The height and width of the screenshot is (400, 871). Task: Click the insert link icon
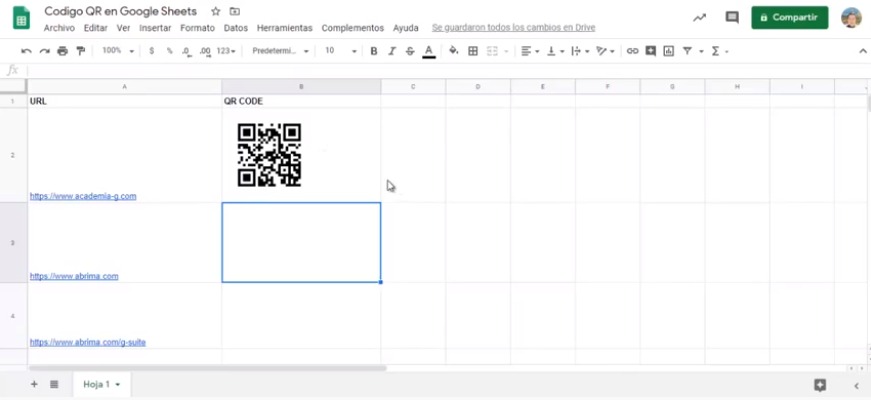[632, 51]
